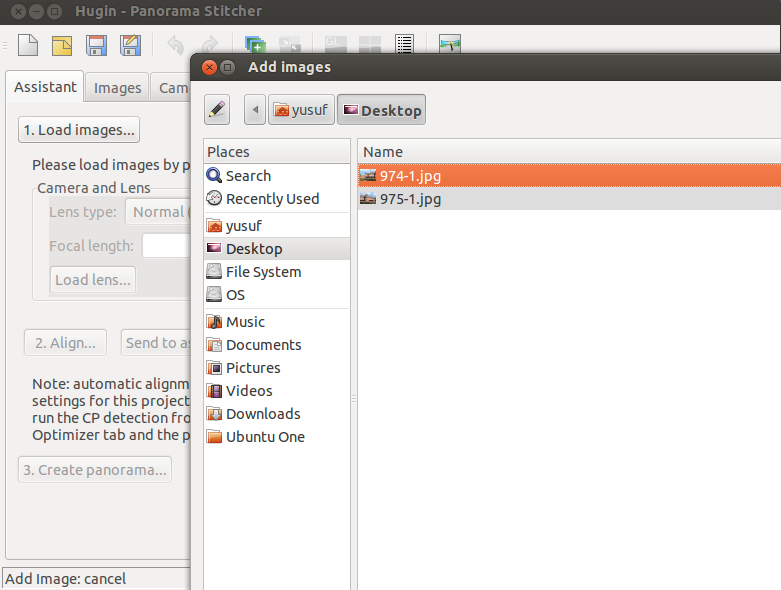781x590 pixels.
Task: Click 3. Create panorama button
Action: [95, 470]
